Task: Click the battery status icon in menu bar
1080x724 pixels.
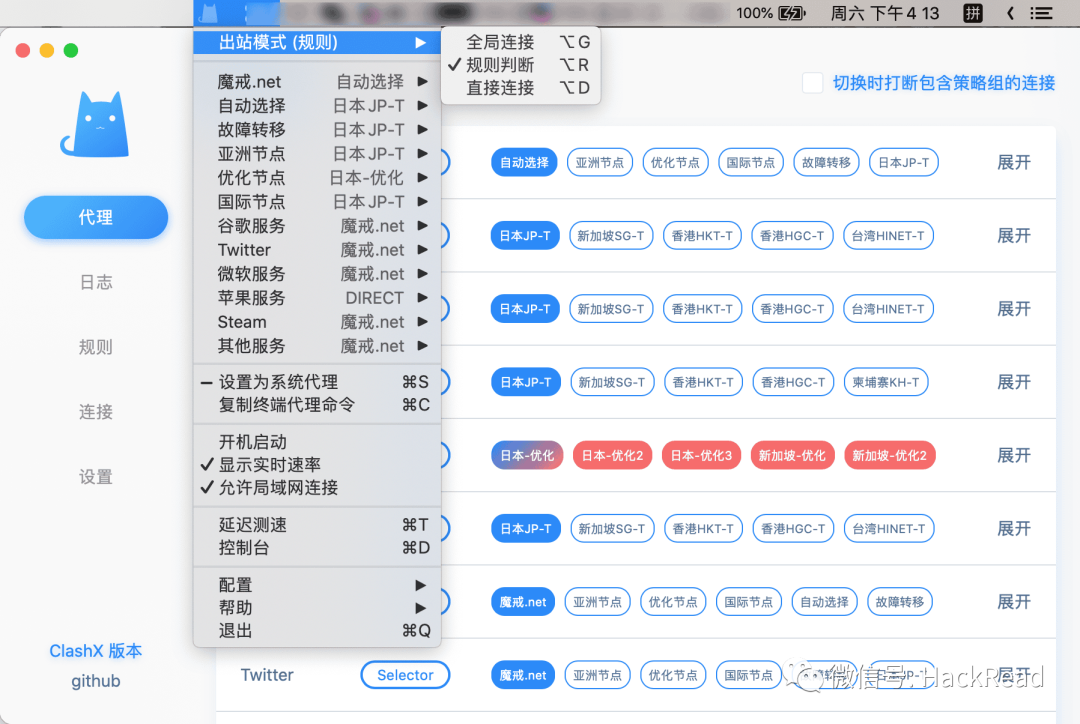Action: click(x=792, y=13)
